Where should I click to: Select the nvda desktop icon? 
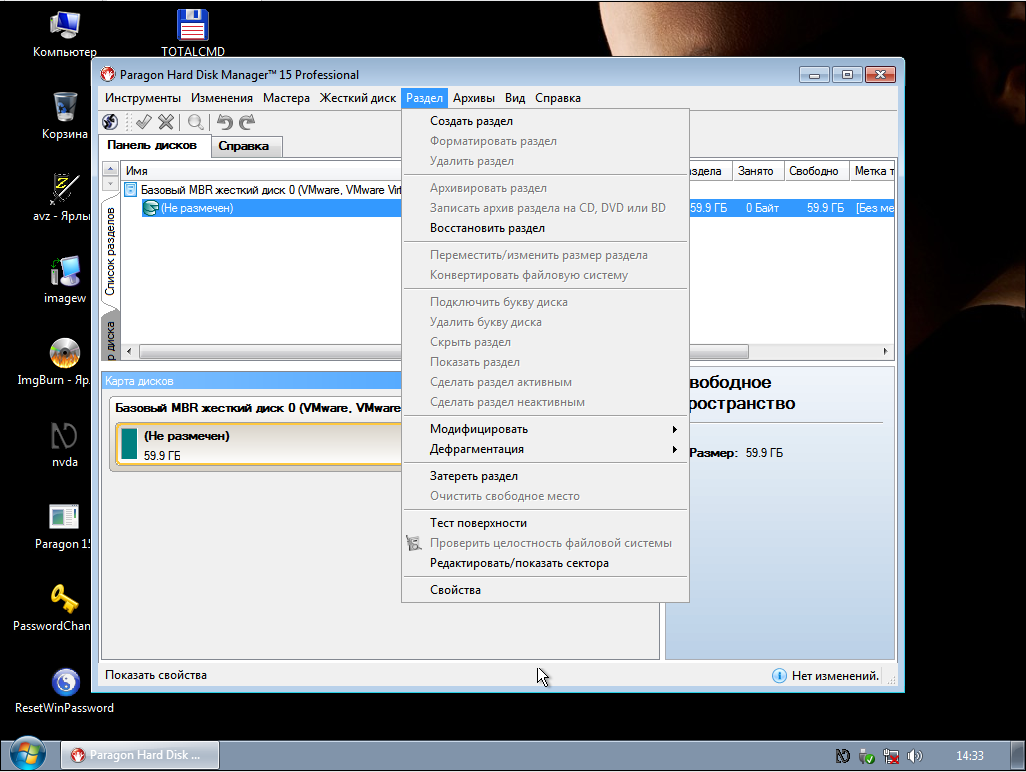(x=65, y=444)
